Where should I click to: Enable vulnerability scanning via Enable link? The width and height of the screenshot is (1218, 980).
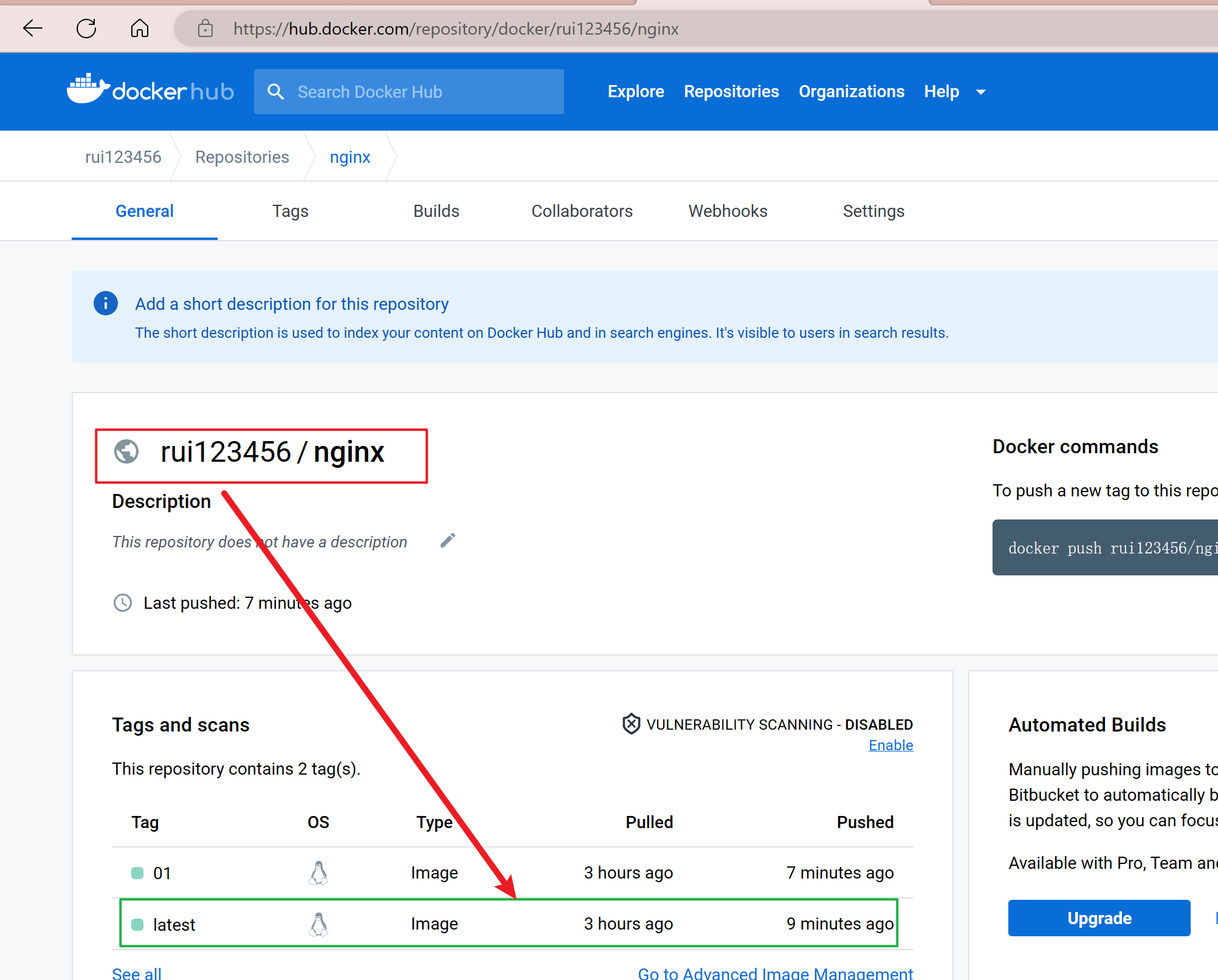[891, 745]
